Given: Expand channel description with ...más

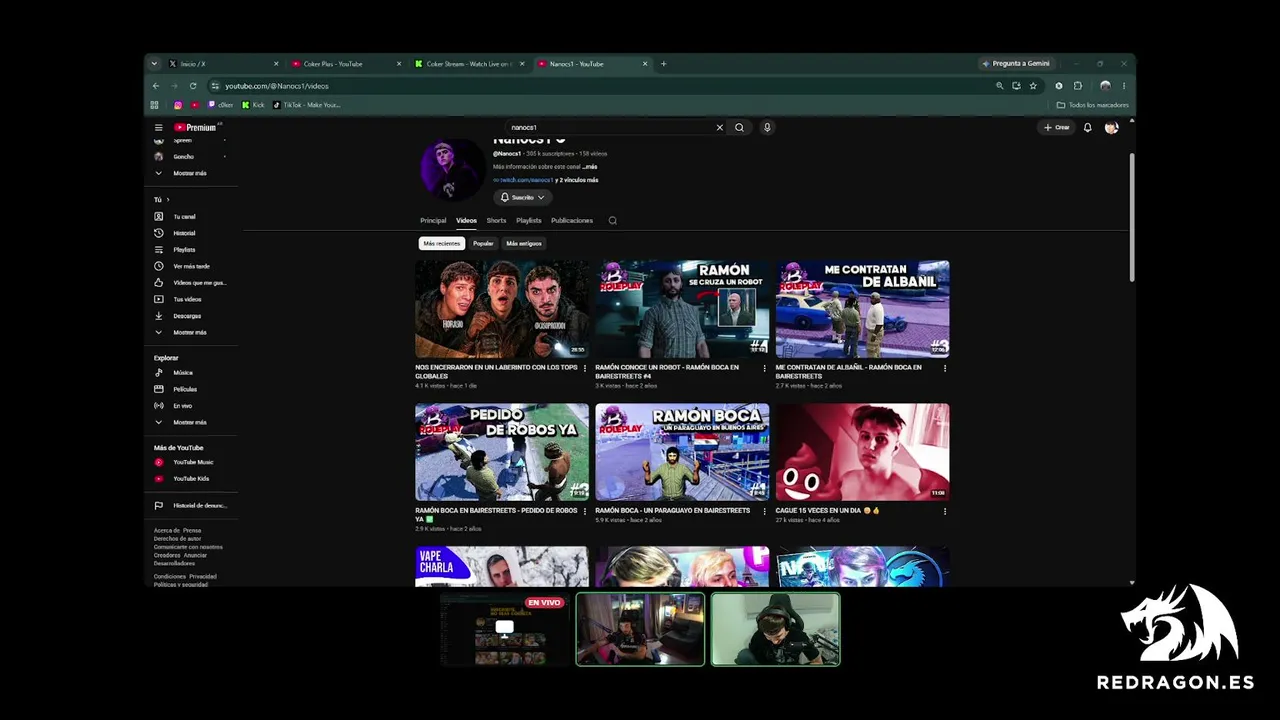Looking at the screenshot, I should (x=590, y=167).
